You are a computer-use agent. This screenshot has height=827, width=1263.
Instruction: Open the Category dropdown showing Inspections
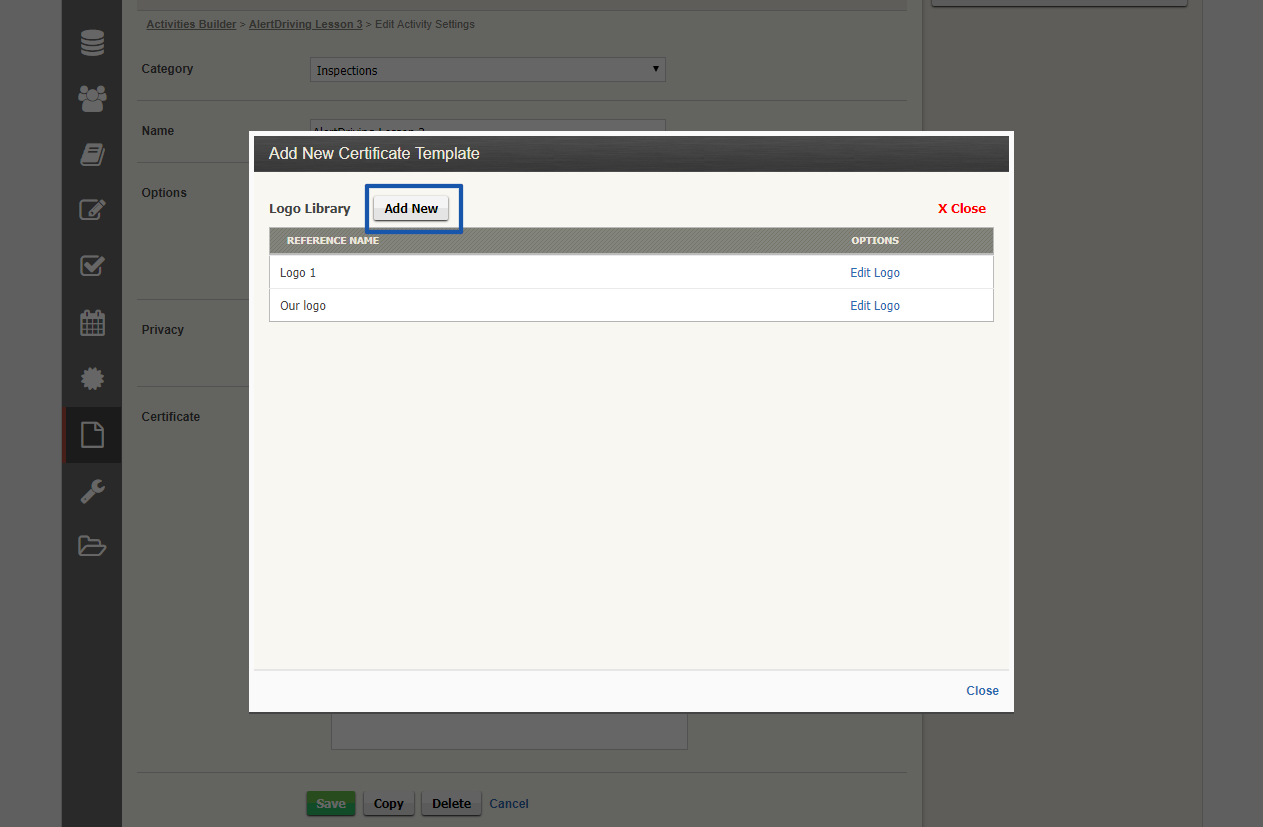(x=487, y=69)
